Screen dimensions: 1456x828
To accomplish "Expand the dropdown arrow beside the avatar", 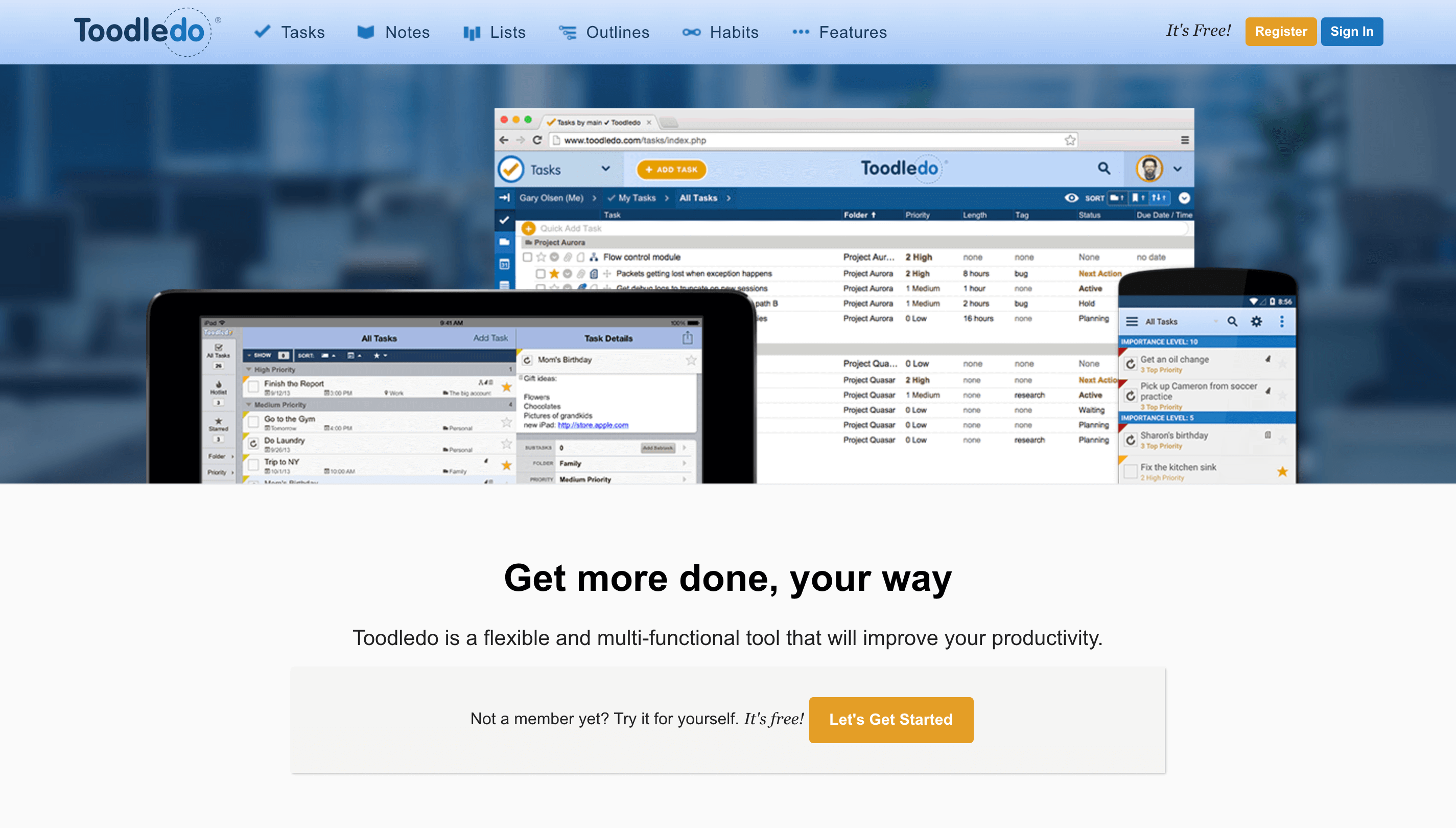I will [x=1178, y=169].
